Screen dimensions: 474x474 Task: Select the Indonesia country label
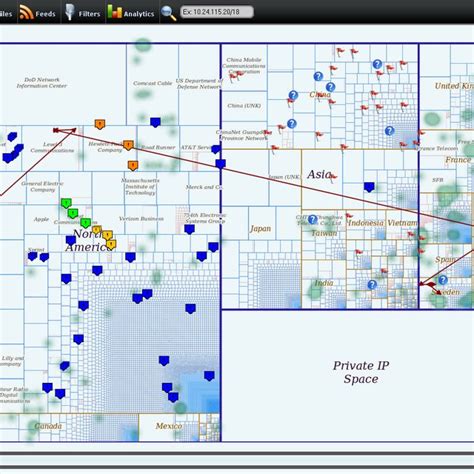(366, 223)
